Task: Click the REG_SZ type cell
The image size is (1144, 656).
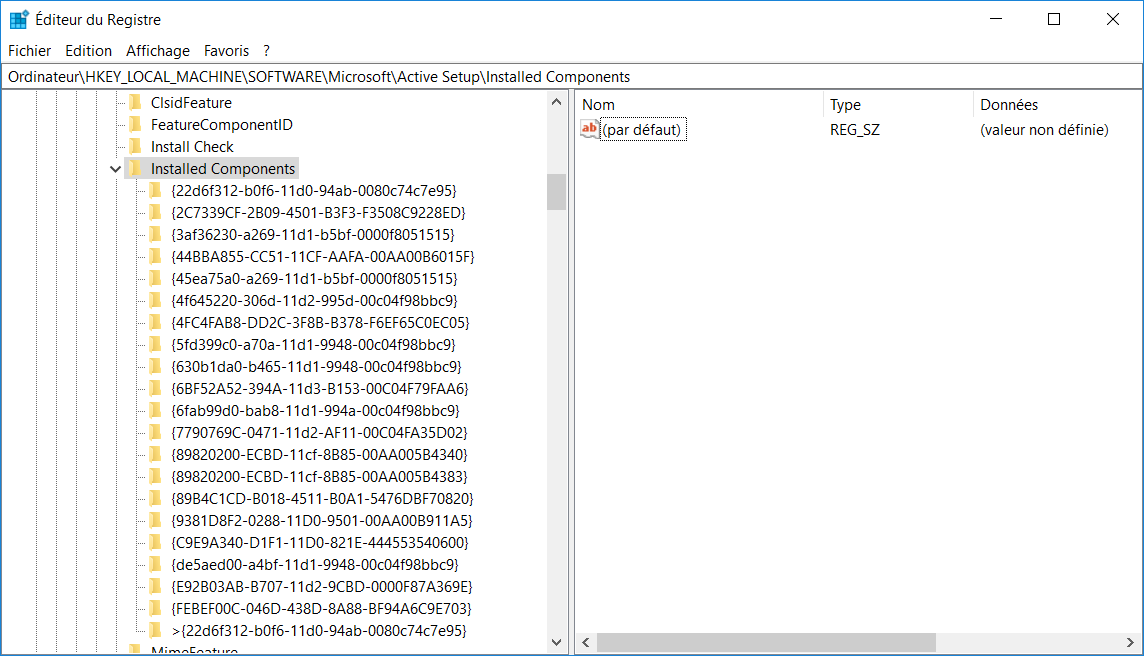Action: point(855,130)
